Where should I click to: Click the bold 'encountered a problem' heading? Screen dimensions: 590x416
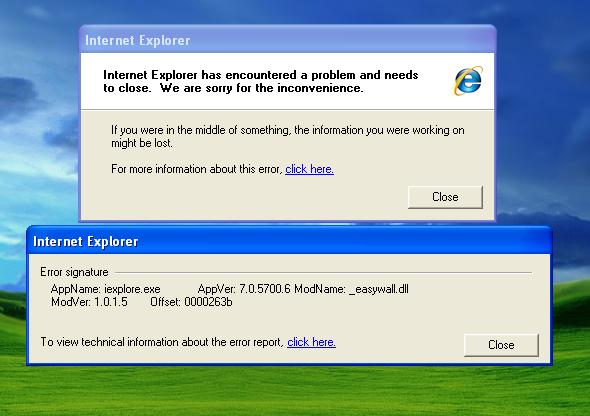(260, 81)
